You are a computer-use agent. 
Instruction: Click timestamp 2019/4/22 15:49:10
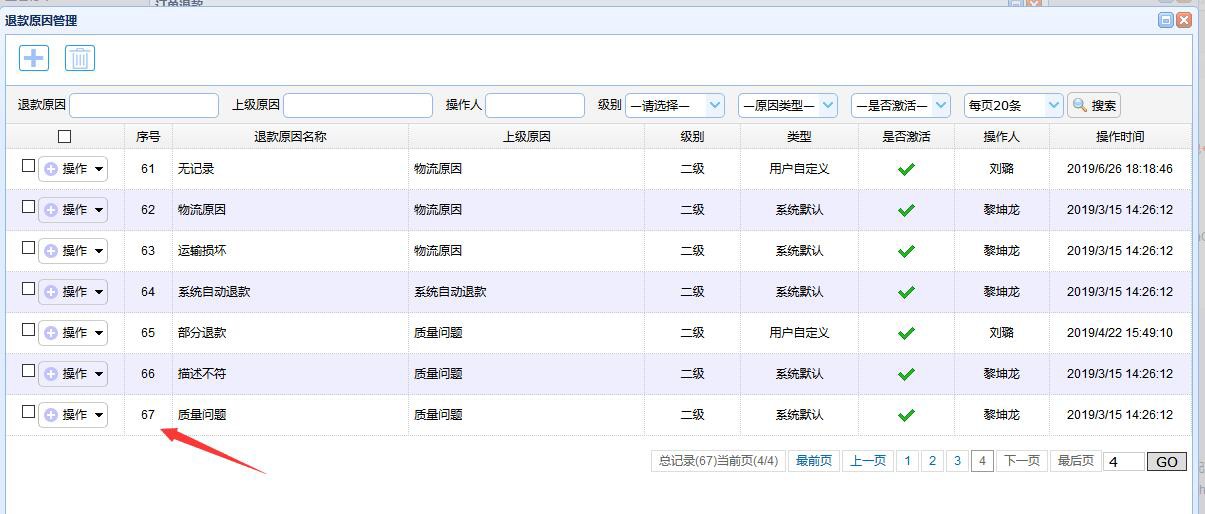pos(1120,333)
